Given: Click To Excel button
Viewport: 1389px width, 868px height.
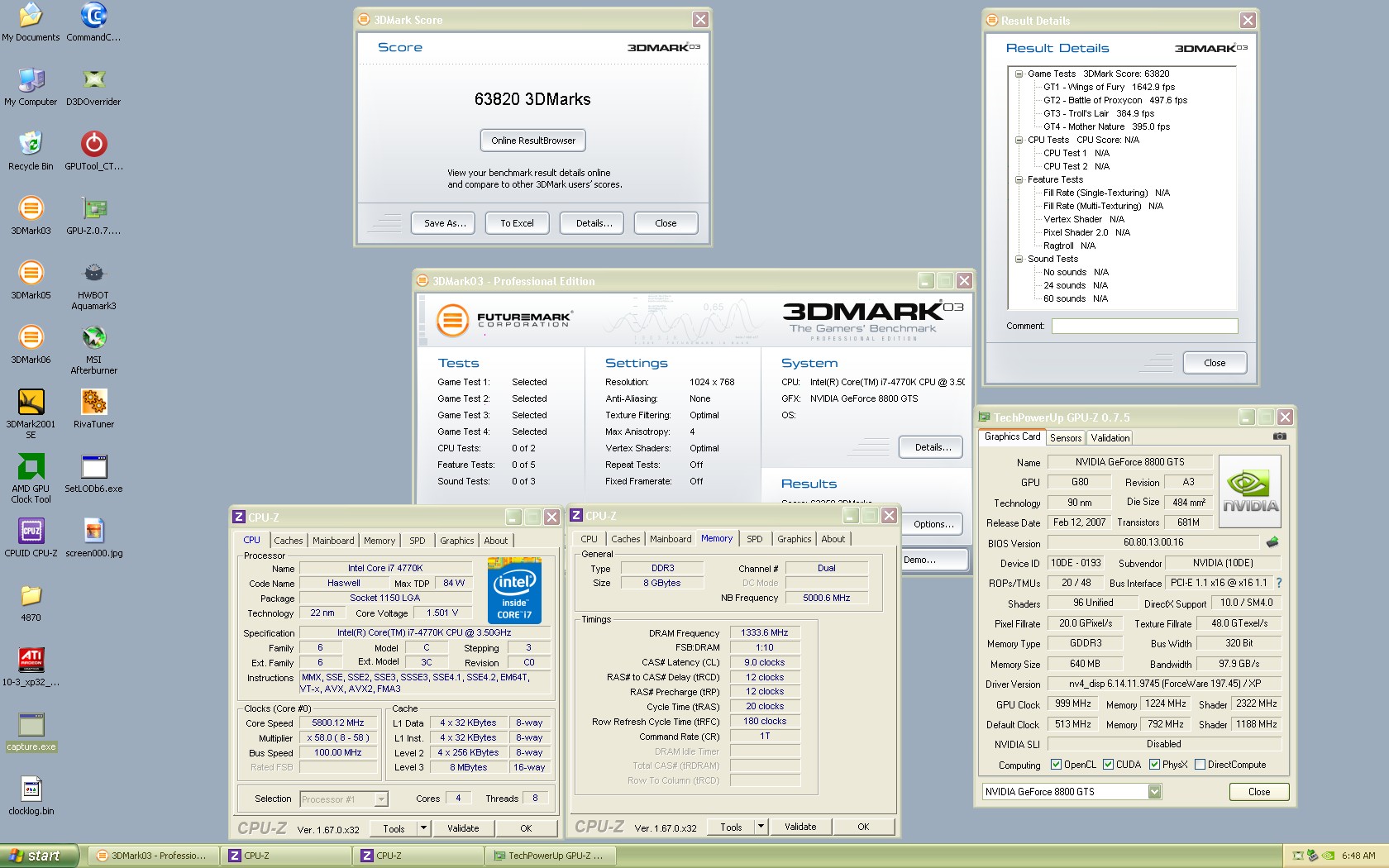Looking at the screenshot, I should click(x=517, y=223).
